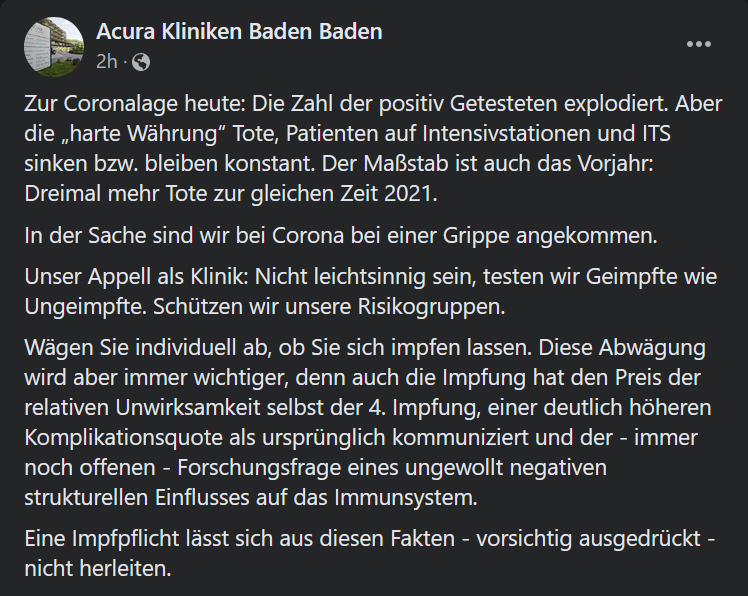748x596 pixels.
Task: Click the word "Grippe" in the post
Action: tap(476, 237)
